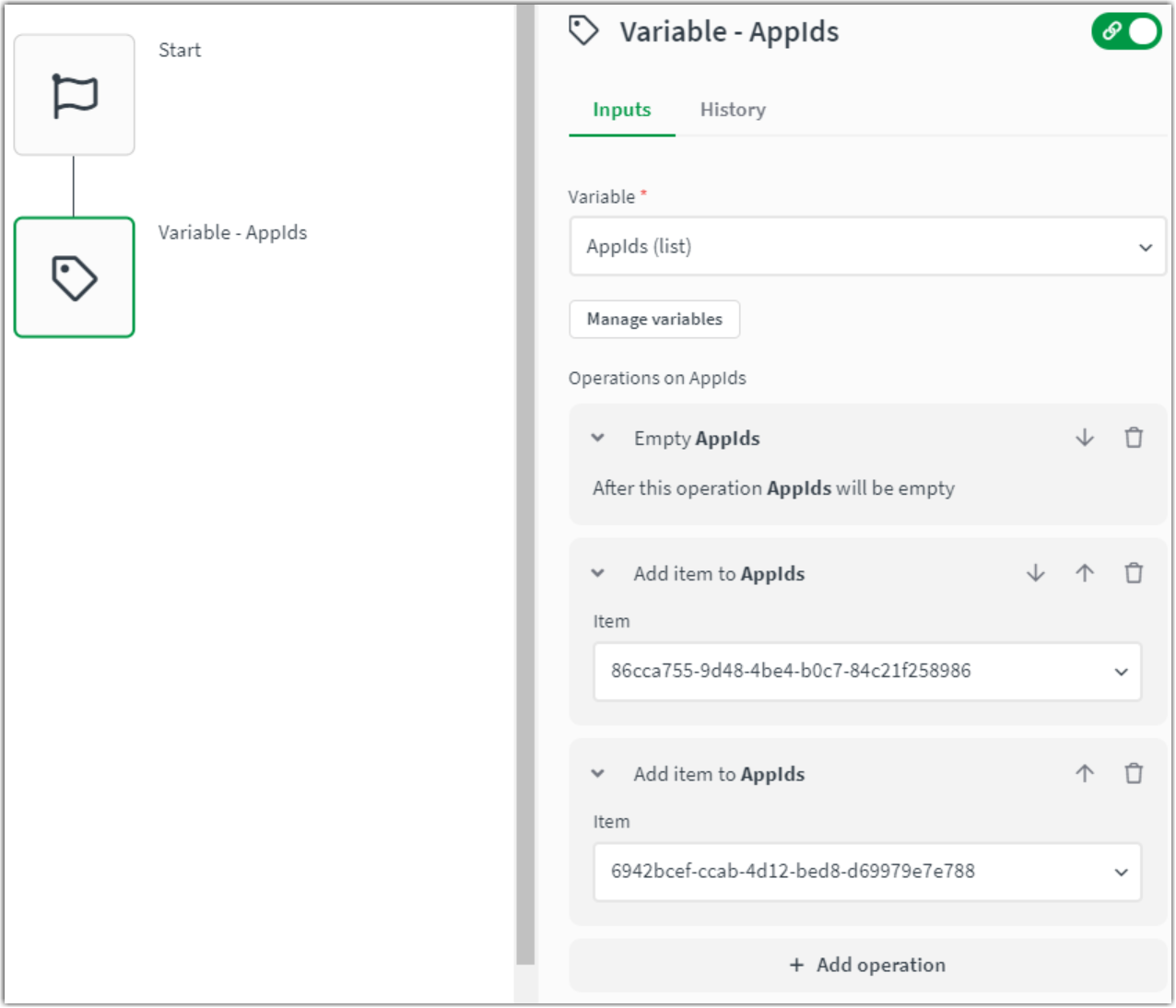The image size is (1176, 1008).
Task: Collapse the Empty AppIds operation
Action: pos(598,439)
